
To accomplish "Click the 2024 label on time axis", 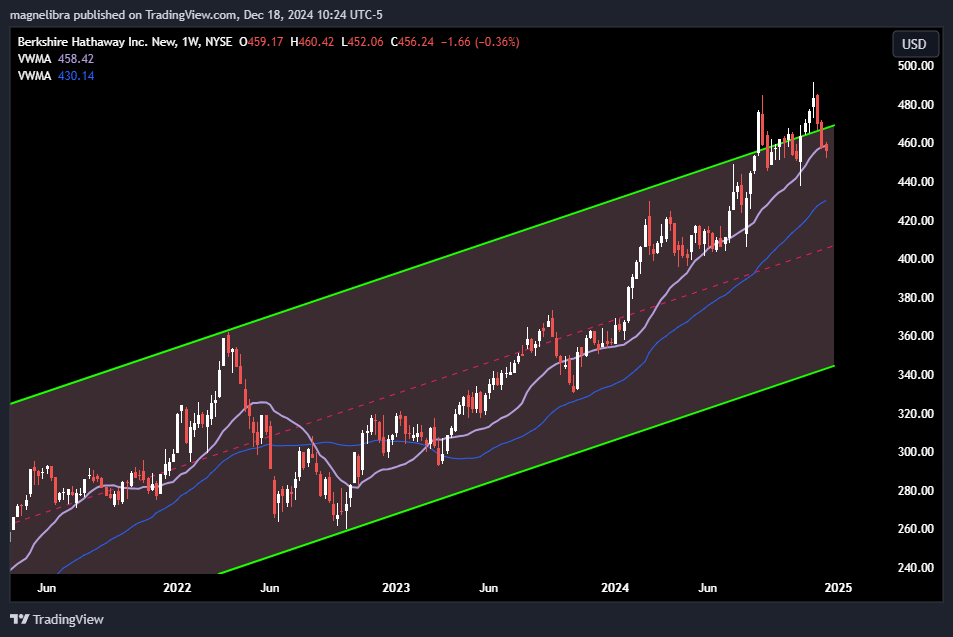I will [614, 588].
